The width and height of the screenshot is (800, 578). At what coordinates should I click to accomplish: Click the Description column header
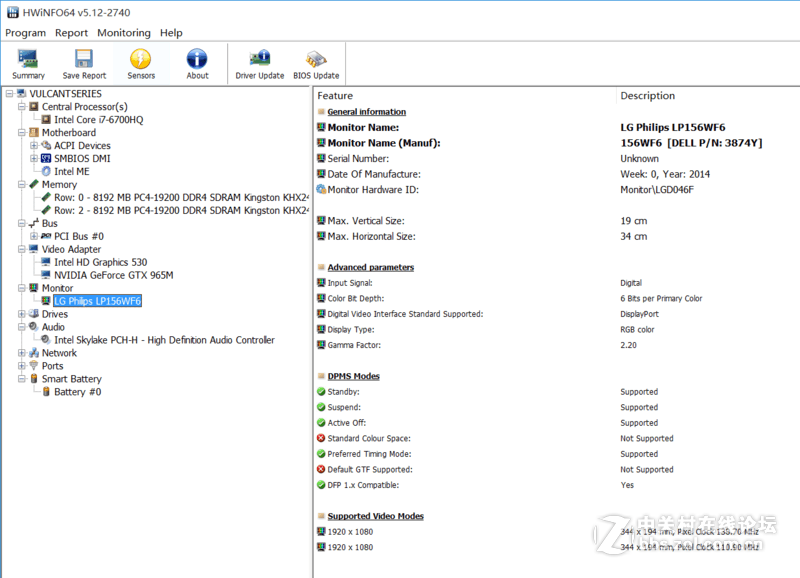pos(647,96)
